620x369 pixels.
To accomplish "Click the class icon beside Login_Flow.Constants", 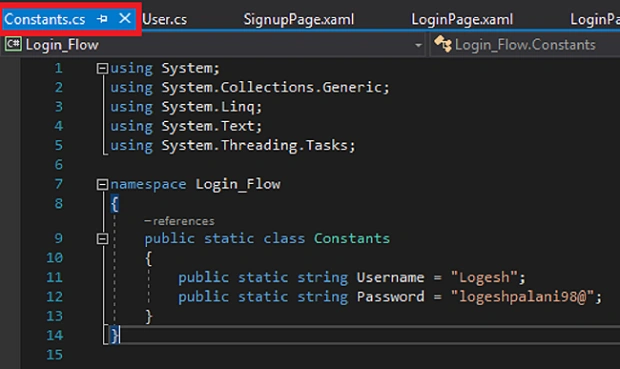I will click(x=443, y=44).
